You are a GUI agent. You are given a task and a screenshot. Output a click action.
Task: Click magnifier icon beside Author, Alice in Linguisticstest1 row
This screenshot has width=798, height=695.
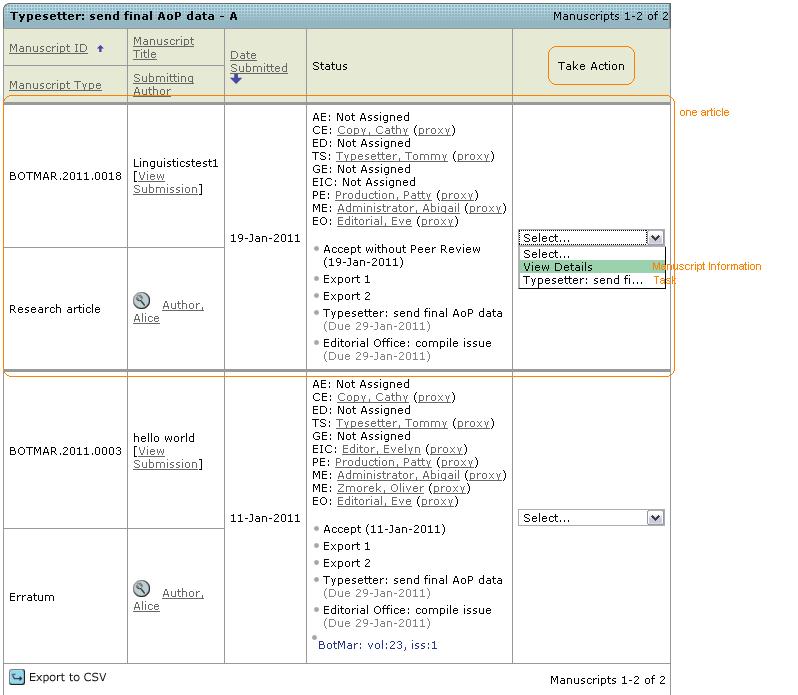pos(142,301)
